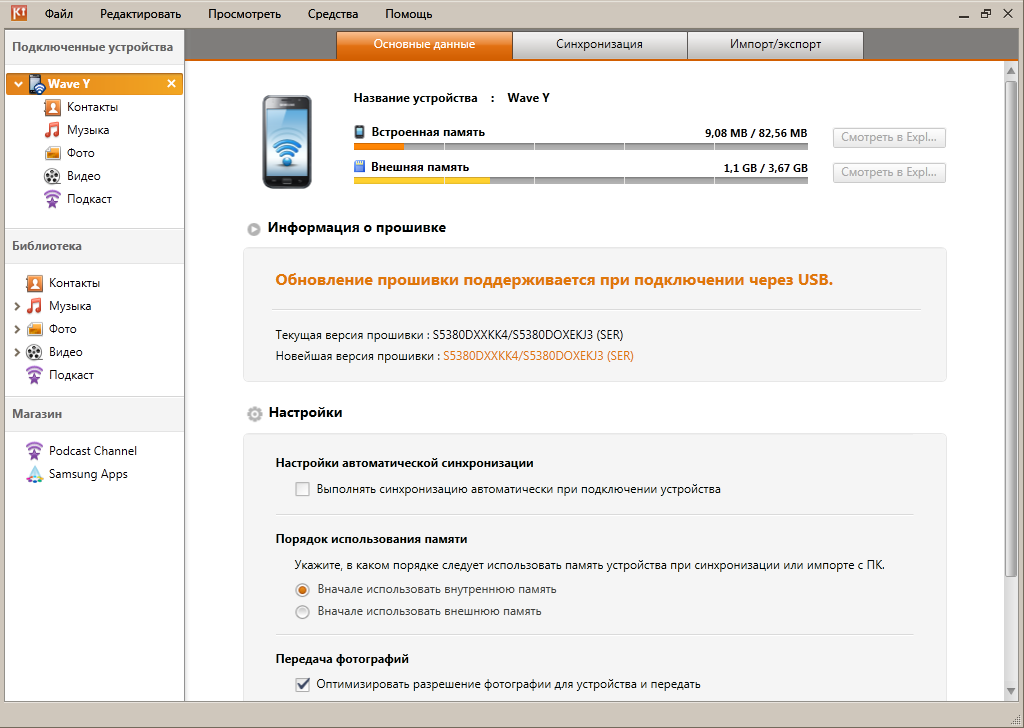Click the Wave Y device icon in sidebar
Image resolution: width=1024 pixels, height=728 pixels.
coord(37,84)
